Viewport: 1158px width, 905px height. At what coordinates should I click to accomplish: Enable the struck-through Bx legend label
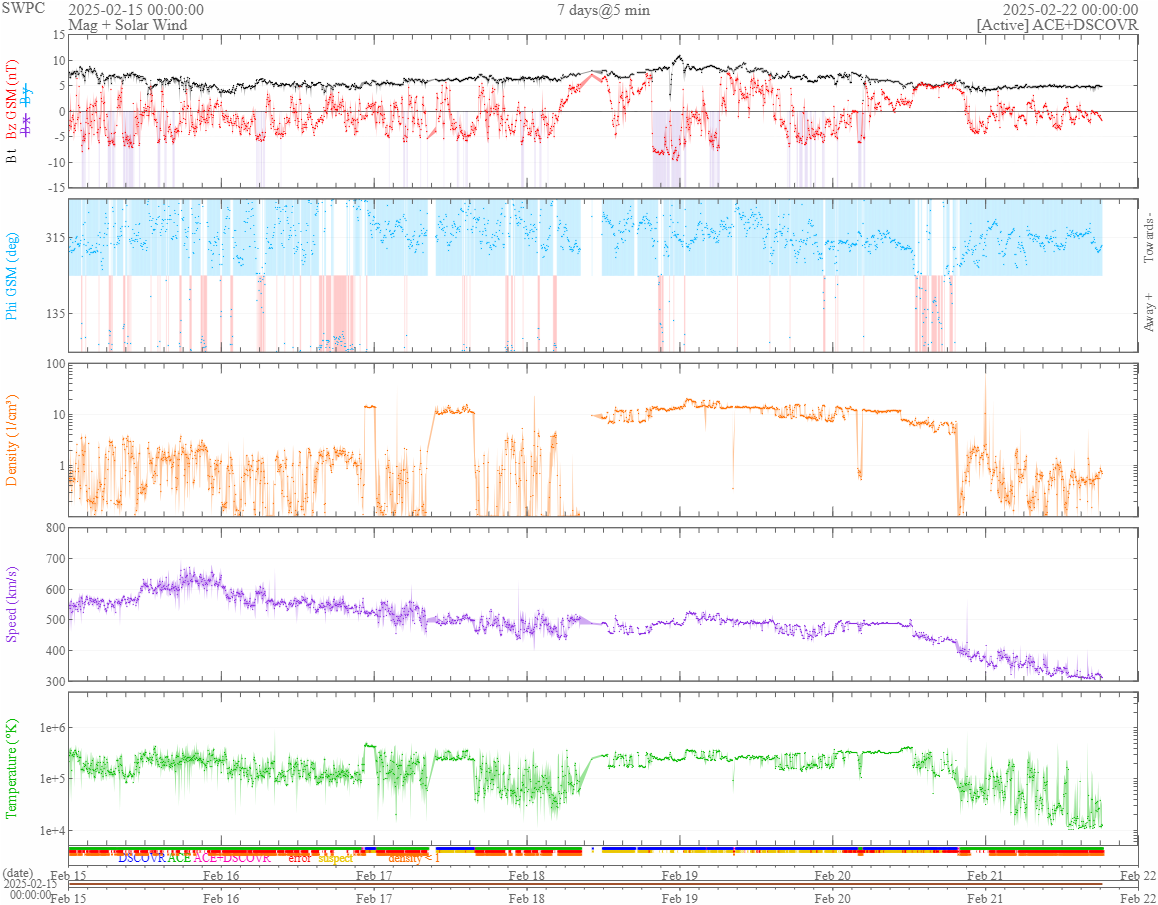[x=26, y=126]
